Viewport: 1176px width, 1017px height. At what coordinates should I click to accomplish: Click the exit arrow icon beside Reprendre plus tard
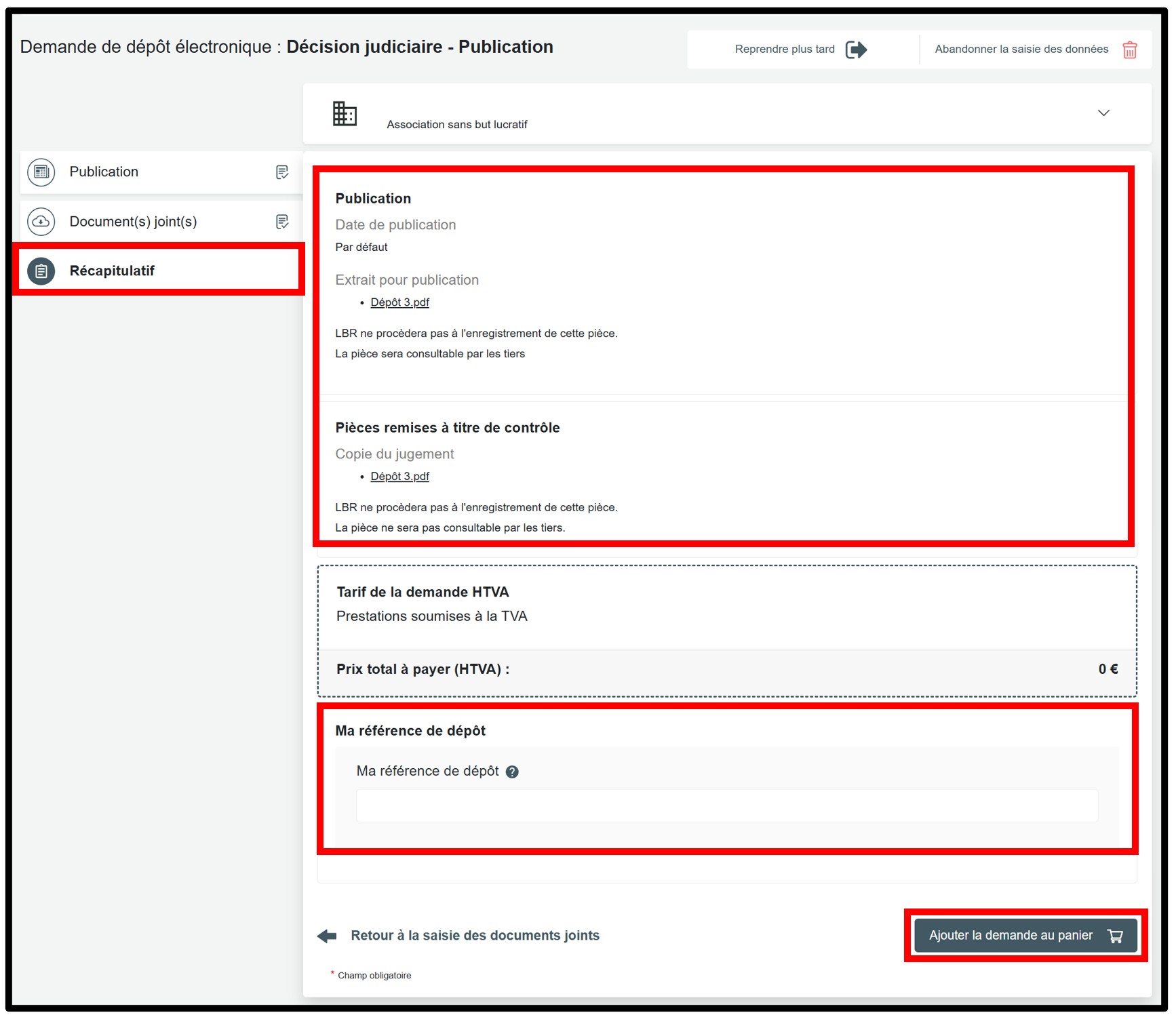tap(856, 49)
